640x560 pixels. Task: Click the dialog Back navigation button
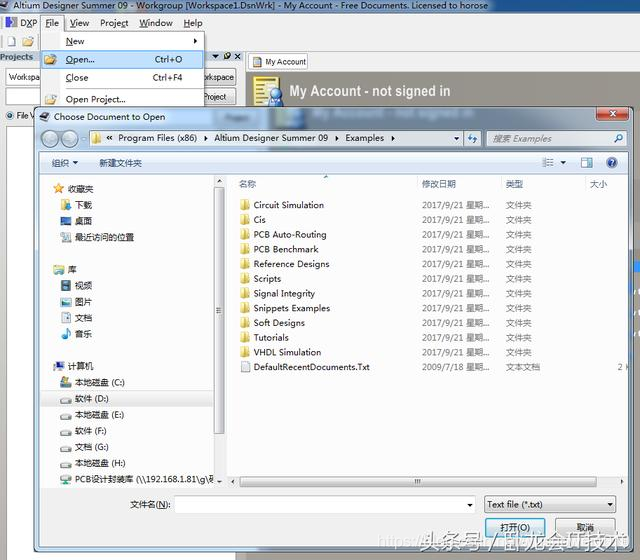(x=50, y=139)
